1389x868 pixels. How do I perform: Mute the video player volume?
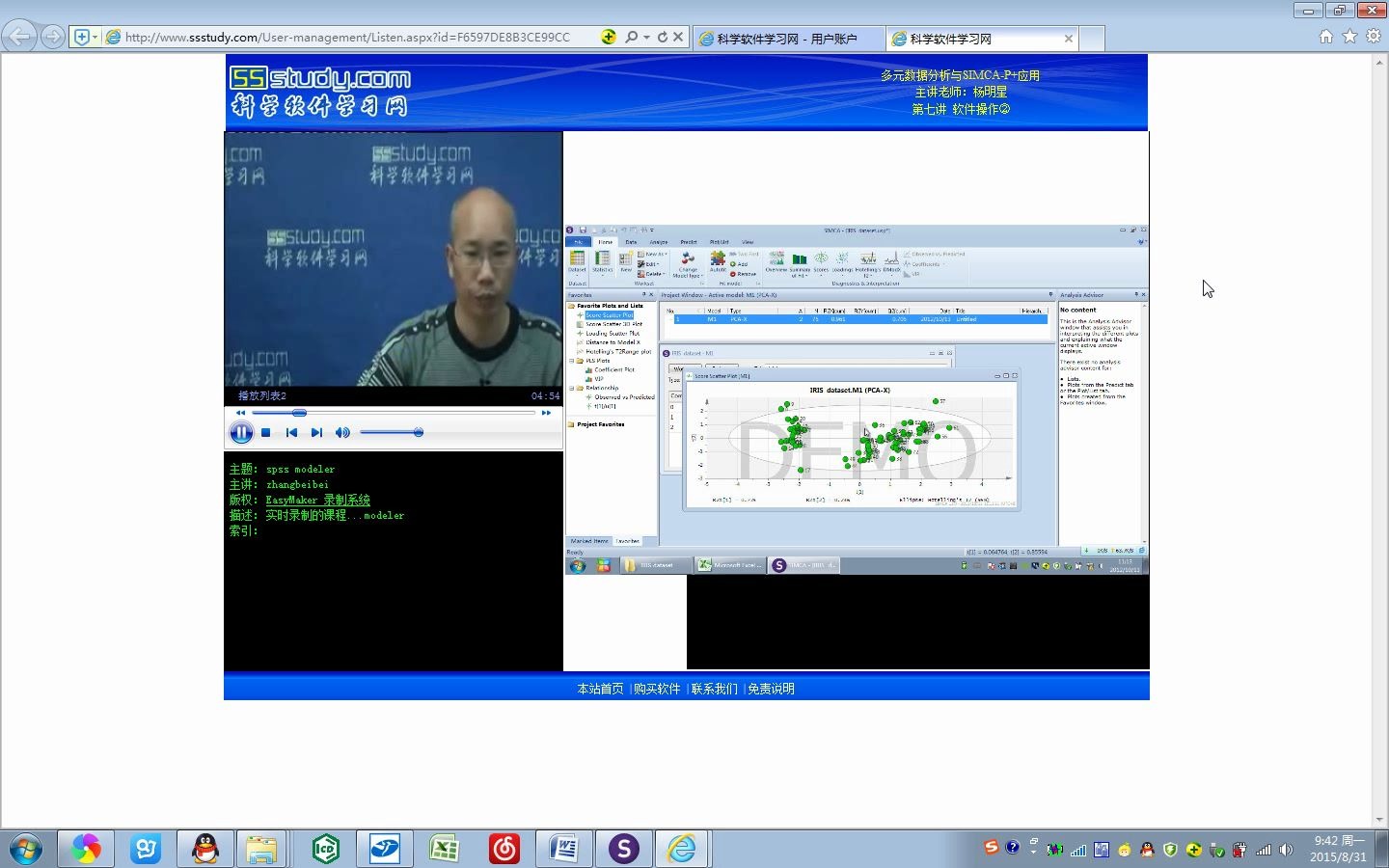click(x=342, y=433)
